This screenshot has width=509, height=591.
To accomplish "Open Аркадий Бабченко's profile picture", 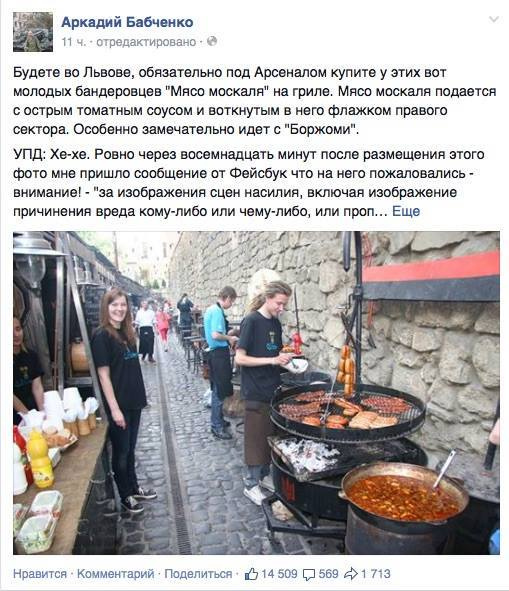I will (33, 32).
